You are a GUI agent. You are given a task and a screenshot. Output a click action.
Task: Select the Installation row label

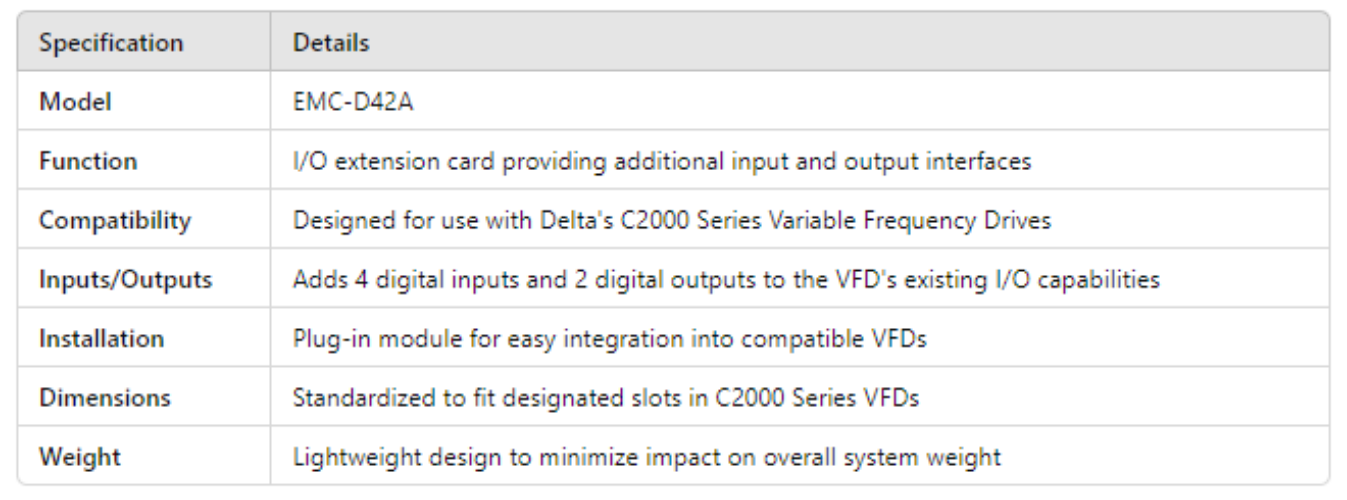click(101, 338)
